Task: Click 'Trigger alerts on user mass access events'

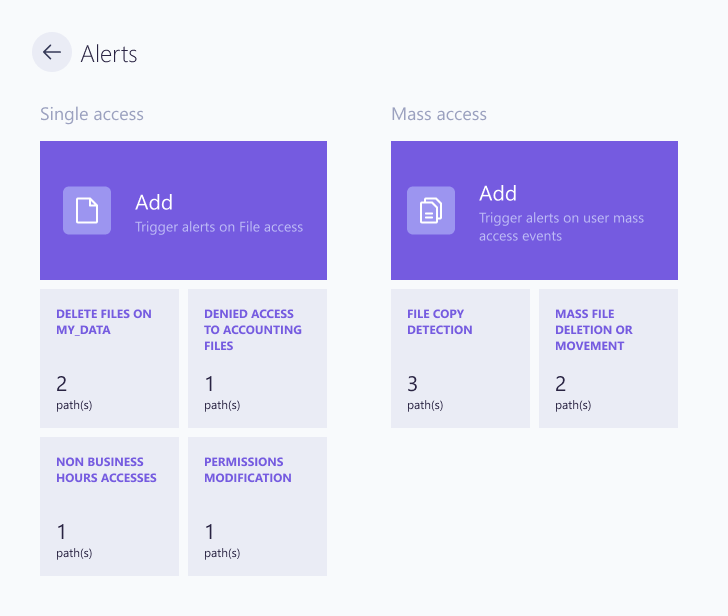Action: coord(561,227)
